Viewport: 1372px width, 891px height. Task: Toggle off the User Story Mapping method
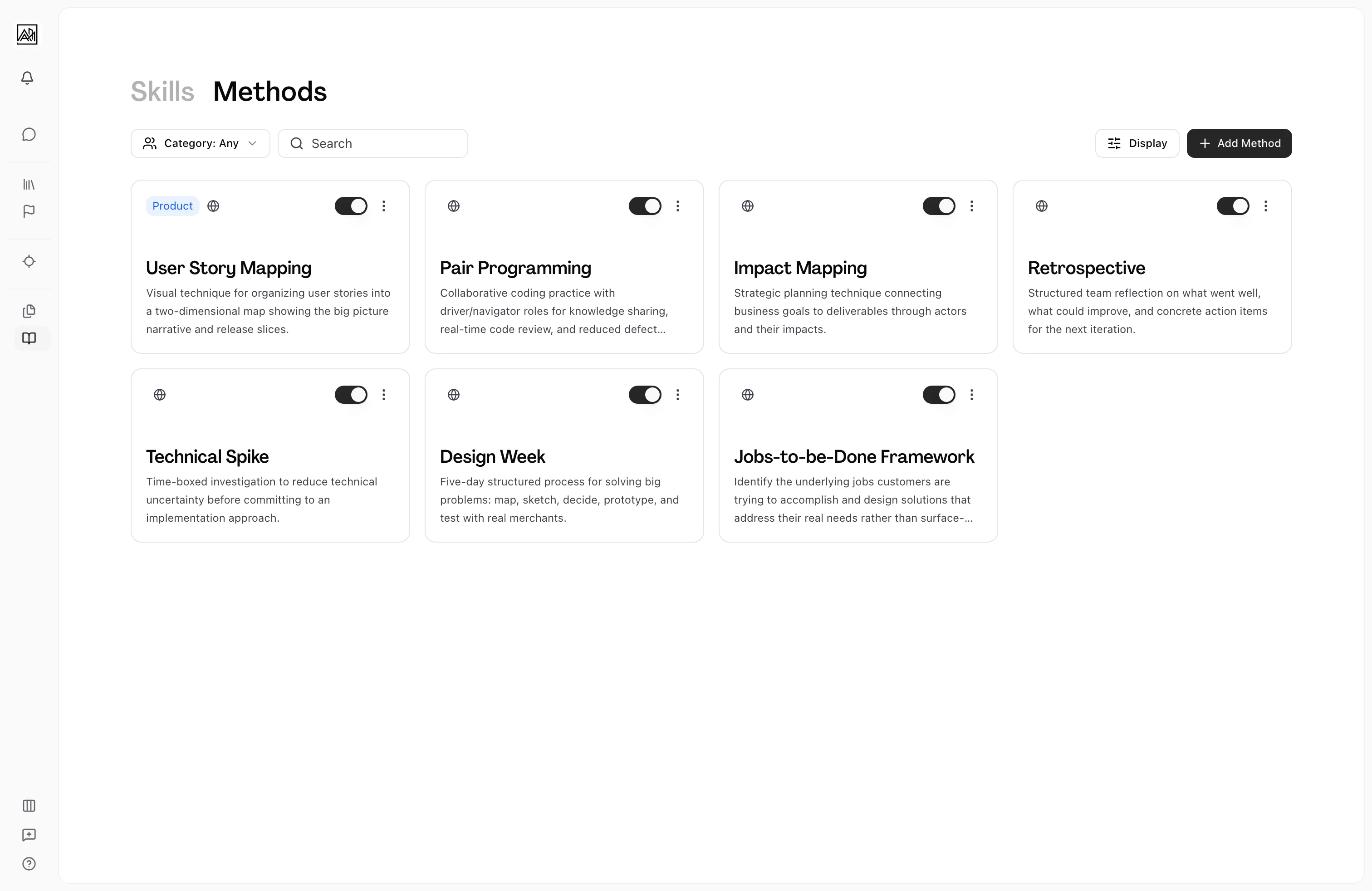click(351, 206)
